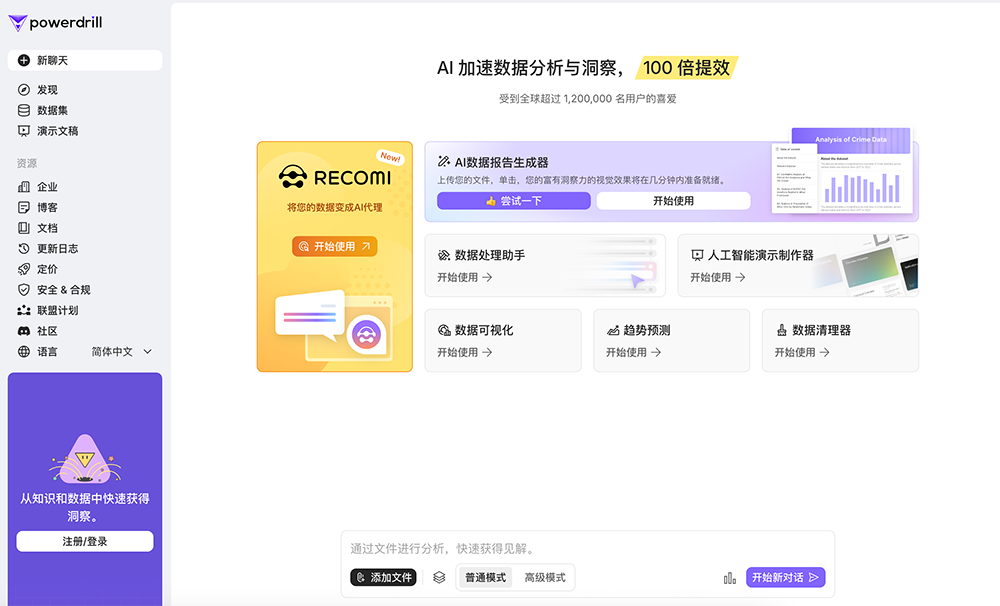Click 开始使用 under 人工智能演示制作器

[717, 277]
